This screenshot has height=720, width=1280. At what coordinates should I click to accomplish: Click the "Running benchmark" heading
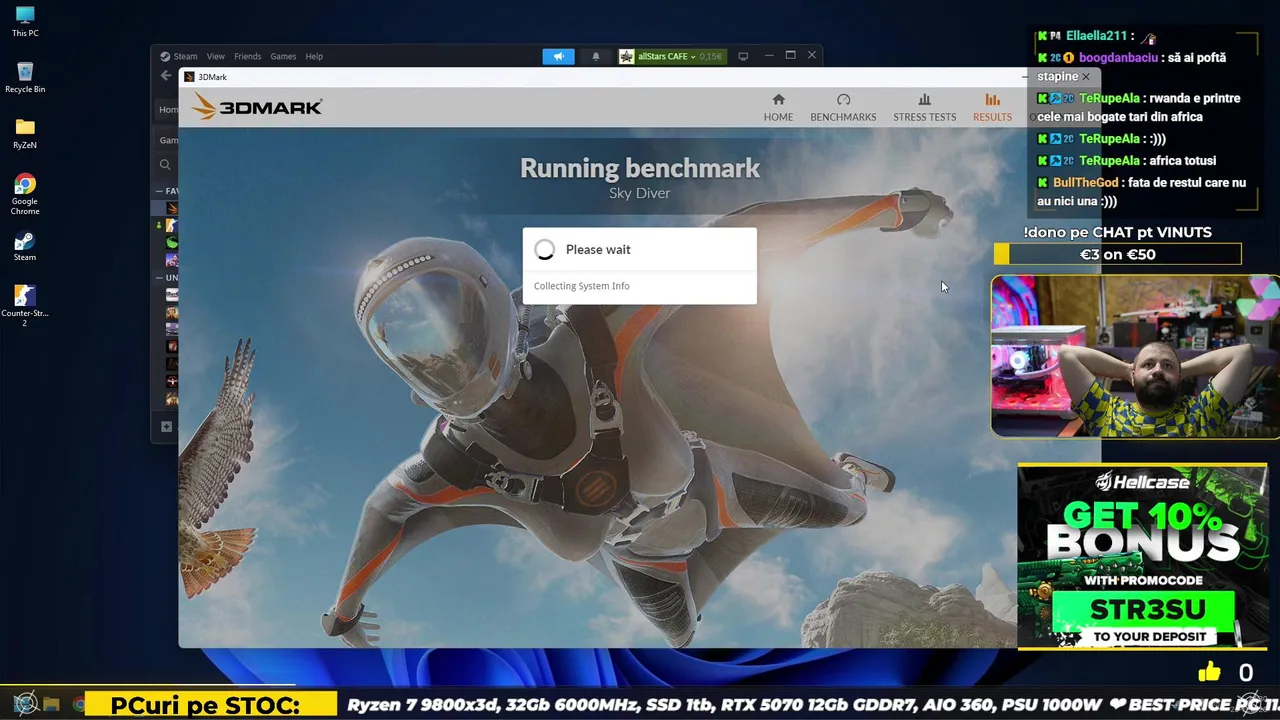coord(640,168)
